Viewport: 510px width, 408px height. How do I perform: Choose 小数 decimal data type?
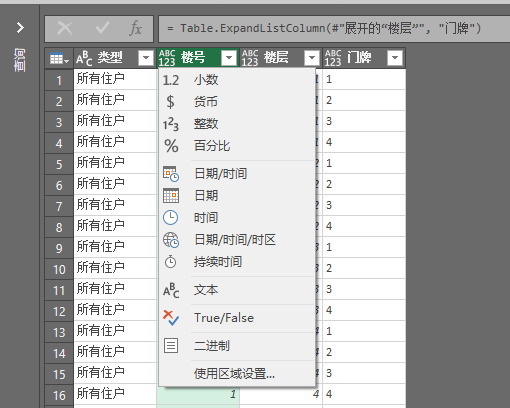pos(237,80)
